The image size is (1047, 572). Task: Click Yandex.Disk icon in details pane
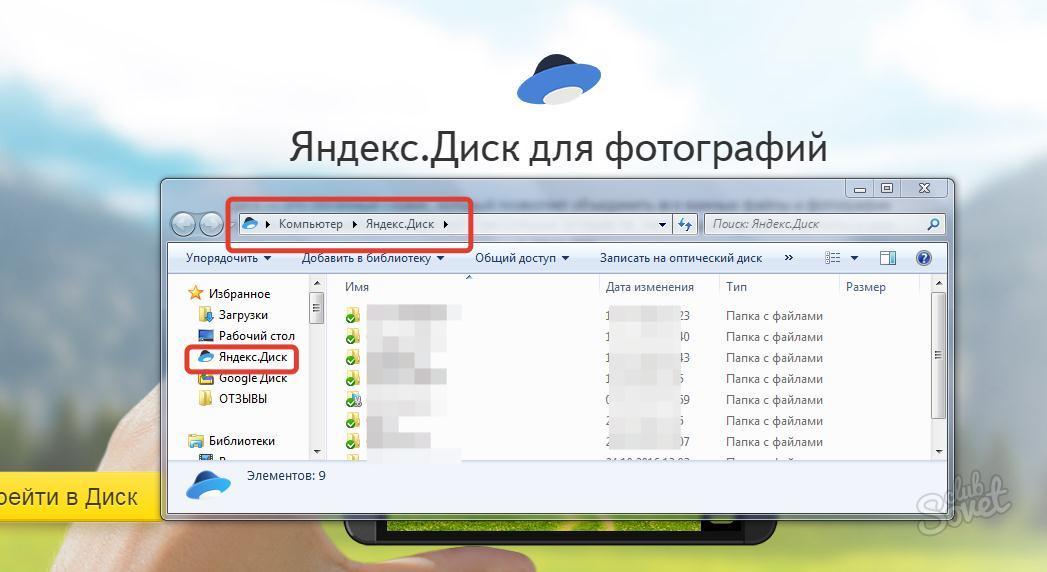[x=208, y=485]
